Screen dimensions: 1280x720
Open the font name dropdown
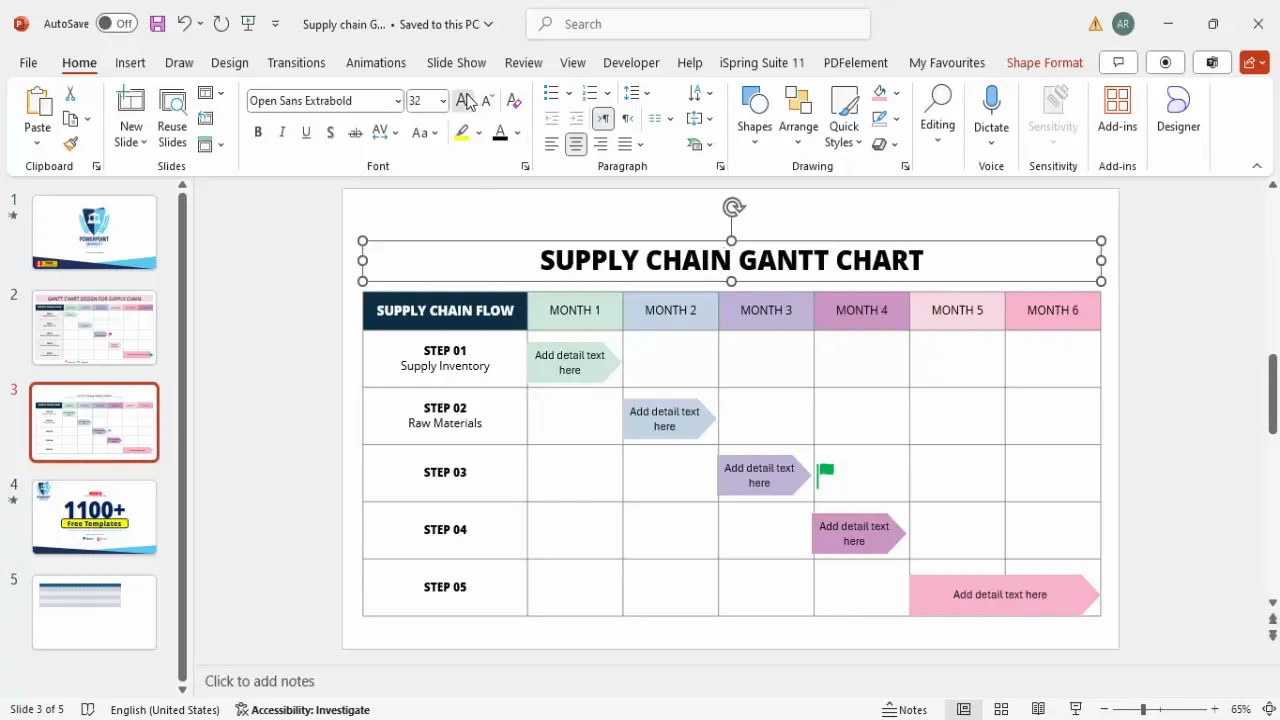(398, 100)
